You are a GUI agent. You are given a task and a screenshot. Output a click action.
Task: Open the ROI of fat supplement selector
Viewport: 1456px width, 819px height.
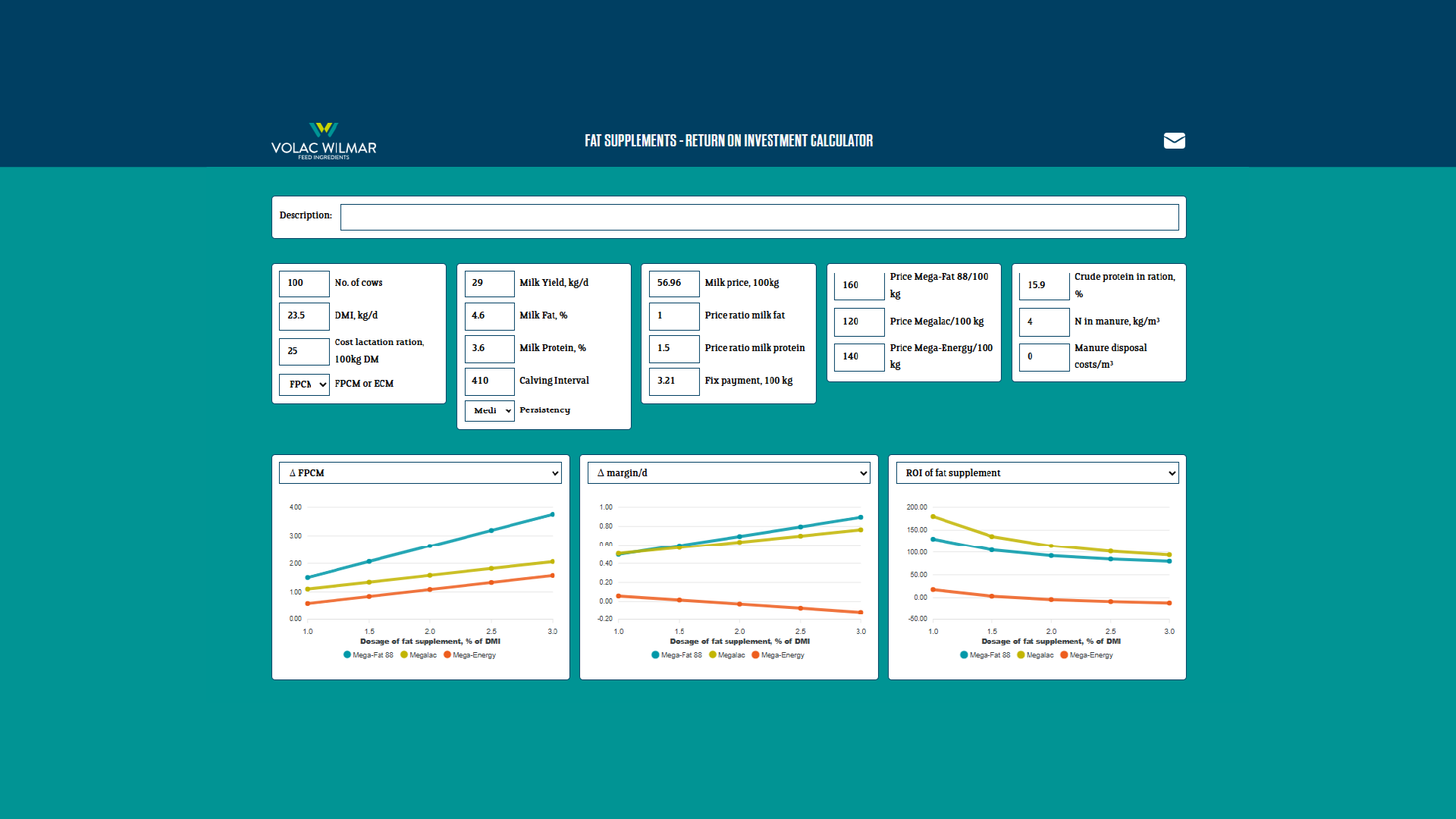(1037, 473)
